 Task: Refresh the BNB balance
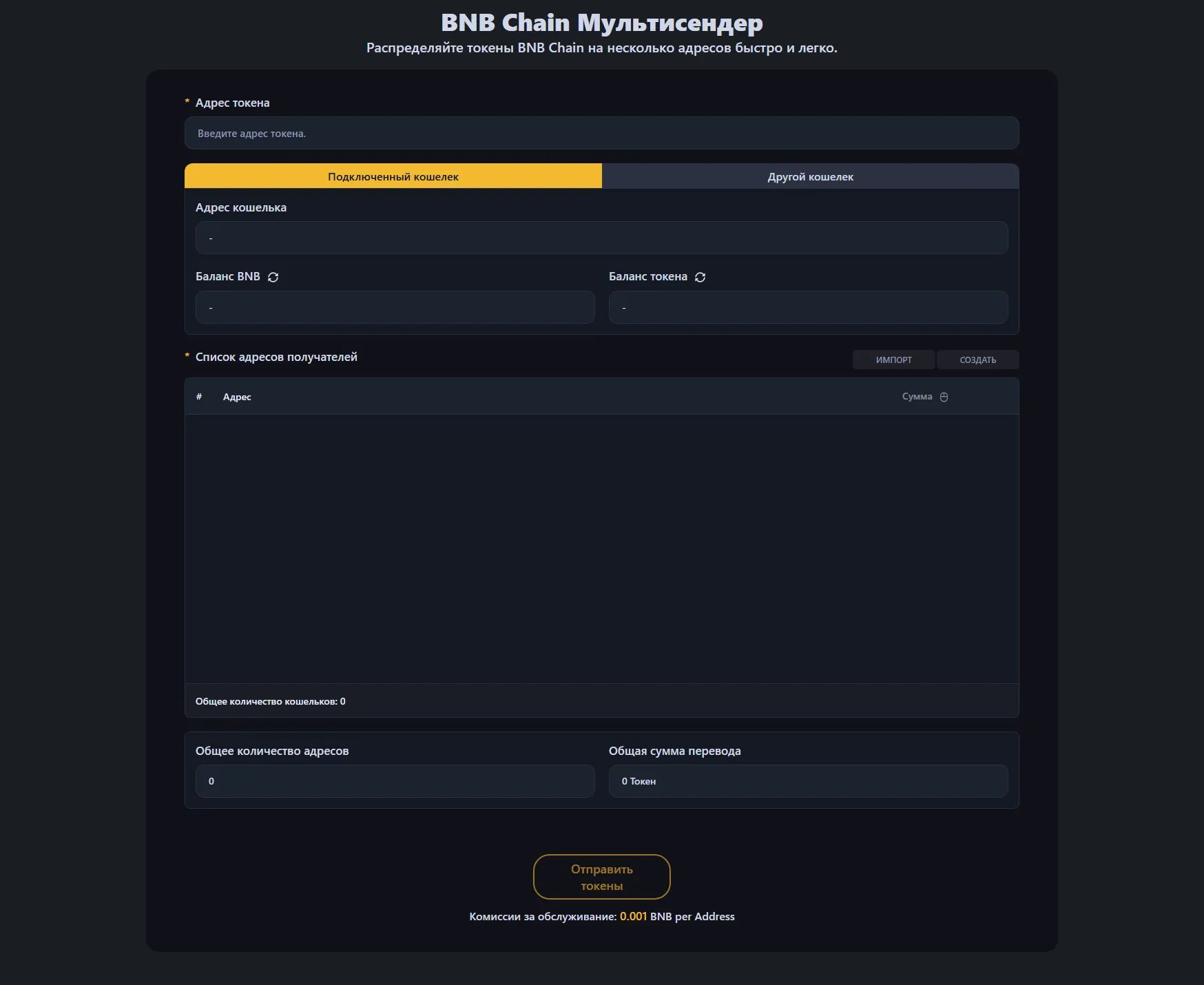[x=273, y=277]
